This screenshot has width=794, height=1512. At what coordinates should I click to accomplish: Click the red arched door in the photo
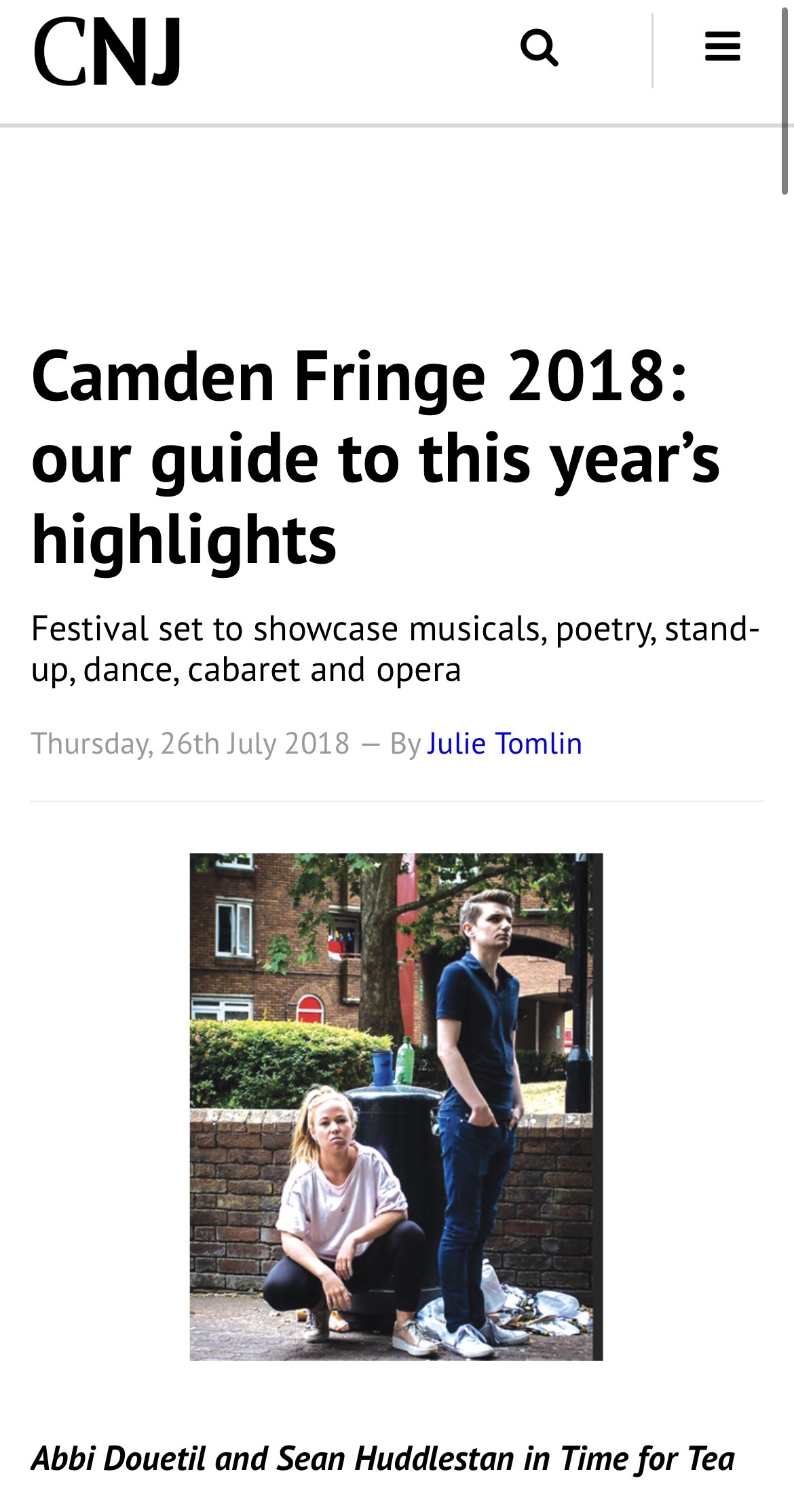coord(309,1010)
